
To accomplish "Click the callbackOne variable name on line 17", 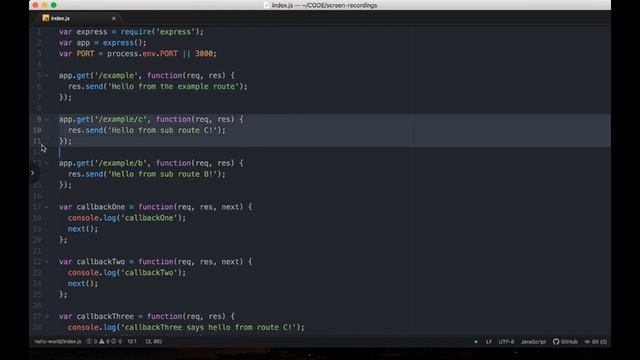I will pos(101,207).
